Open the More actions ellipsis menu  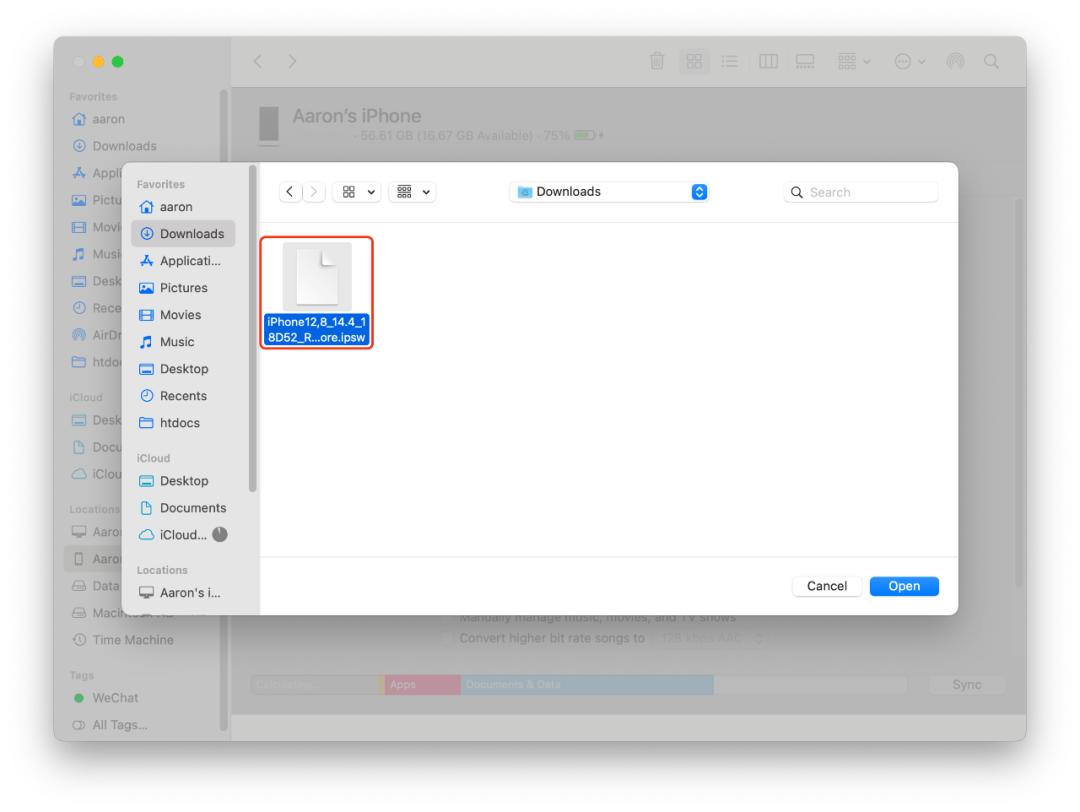point(905,61)
